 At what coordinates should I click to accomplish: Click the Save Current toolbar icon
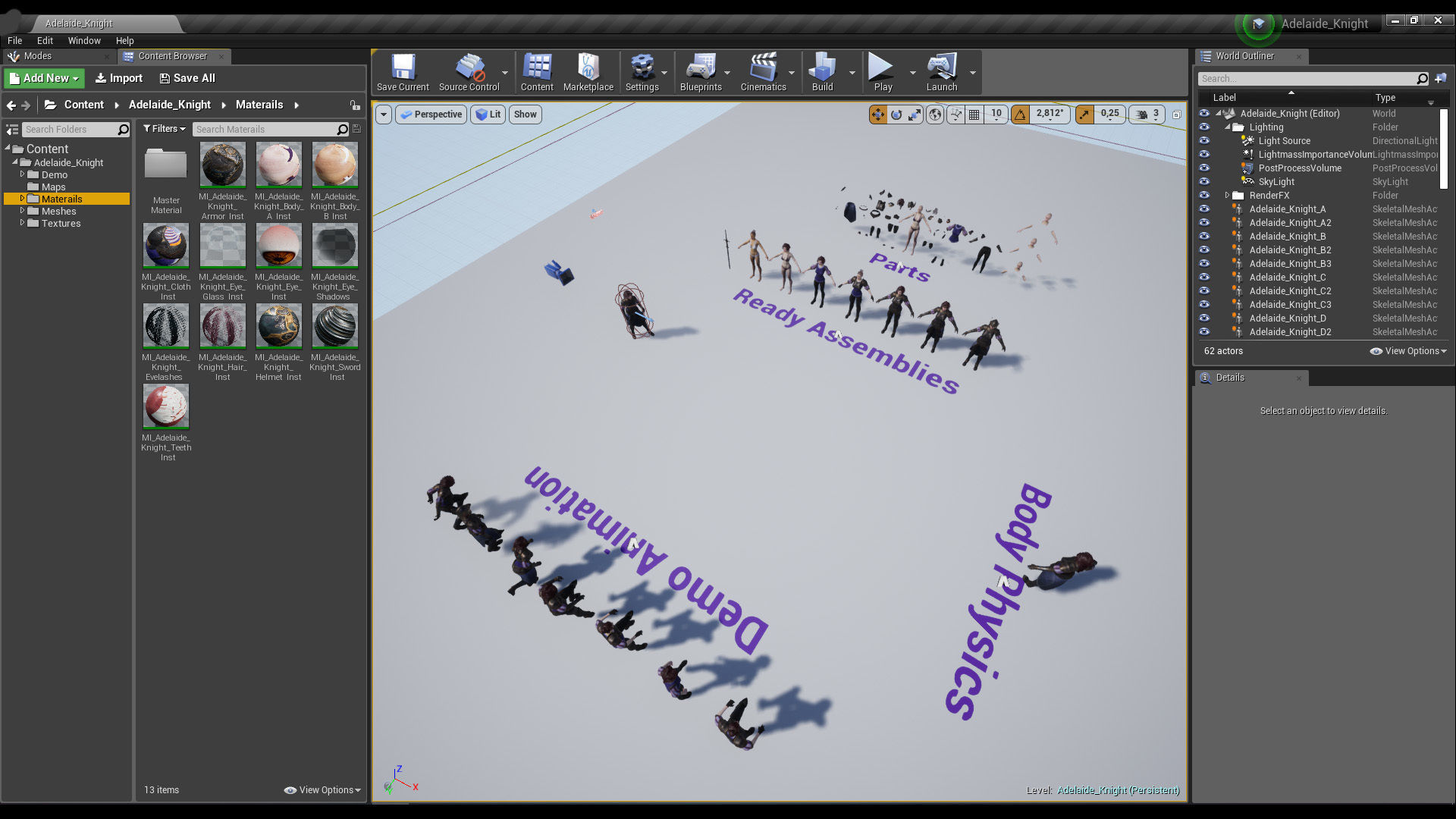(403, 72)
